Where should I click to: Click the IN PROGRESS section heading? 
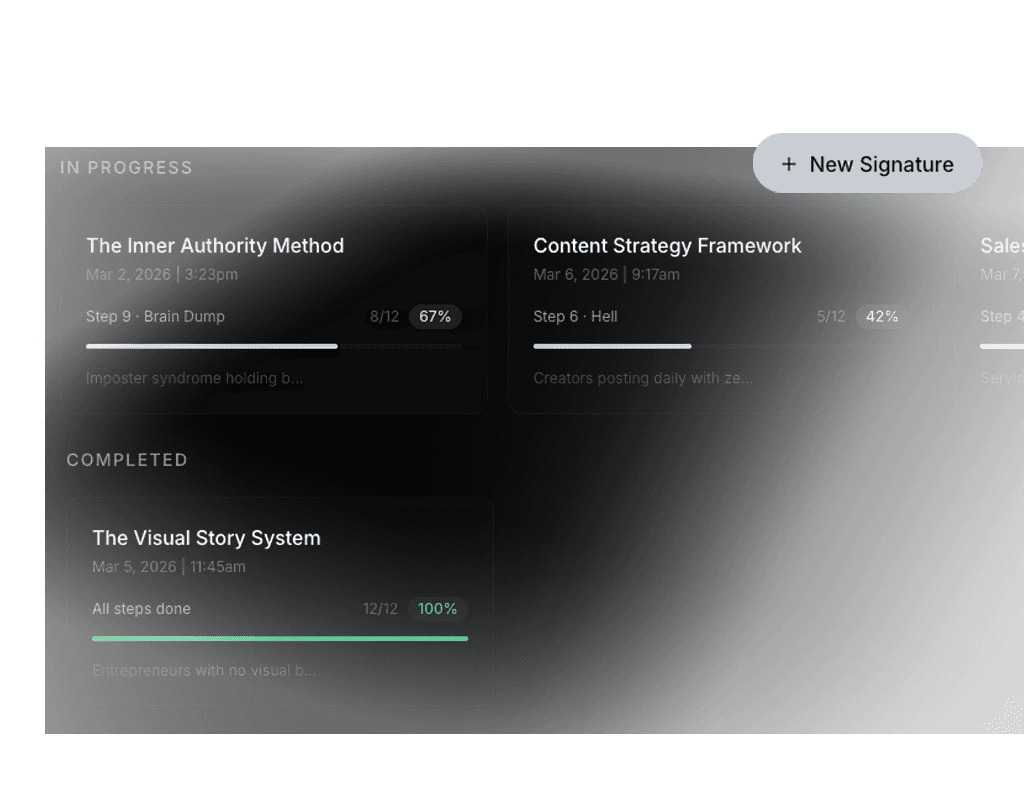[x=126, y=168]
